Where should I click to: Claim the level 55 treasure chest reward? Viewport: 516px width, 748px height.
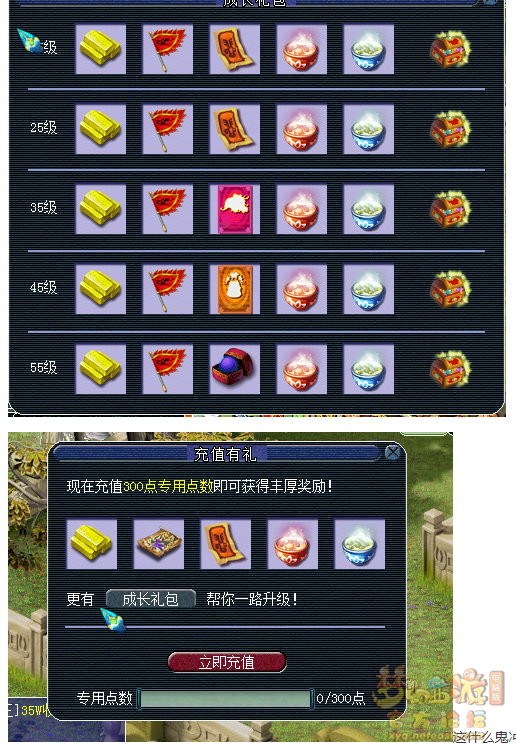pos(450,369)
